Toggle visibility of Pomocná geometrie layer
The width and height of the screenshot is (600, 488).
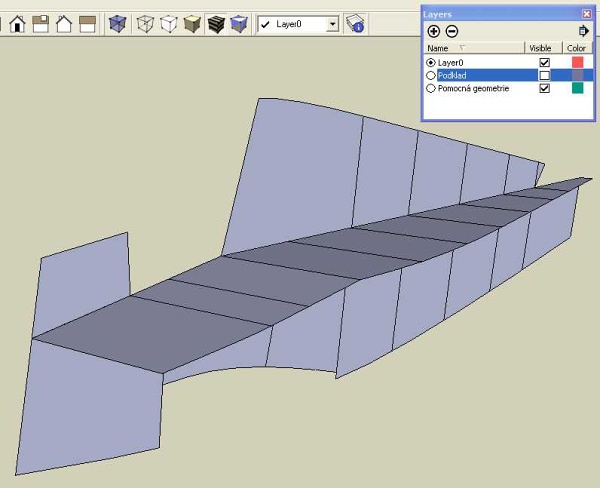pyautogui.click(x=544, y=88)
